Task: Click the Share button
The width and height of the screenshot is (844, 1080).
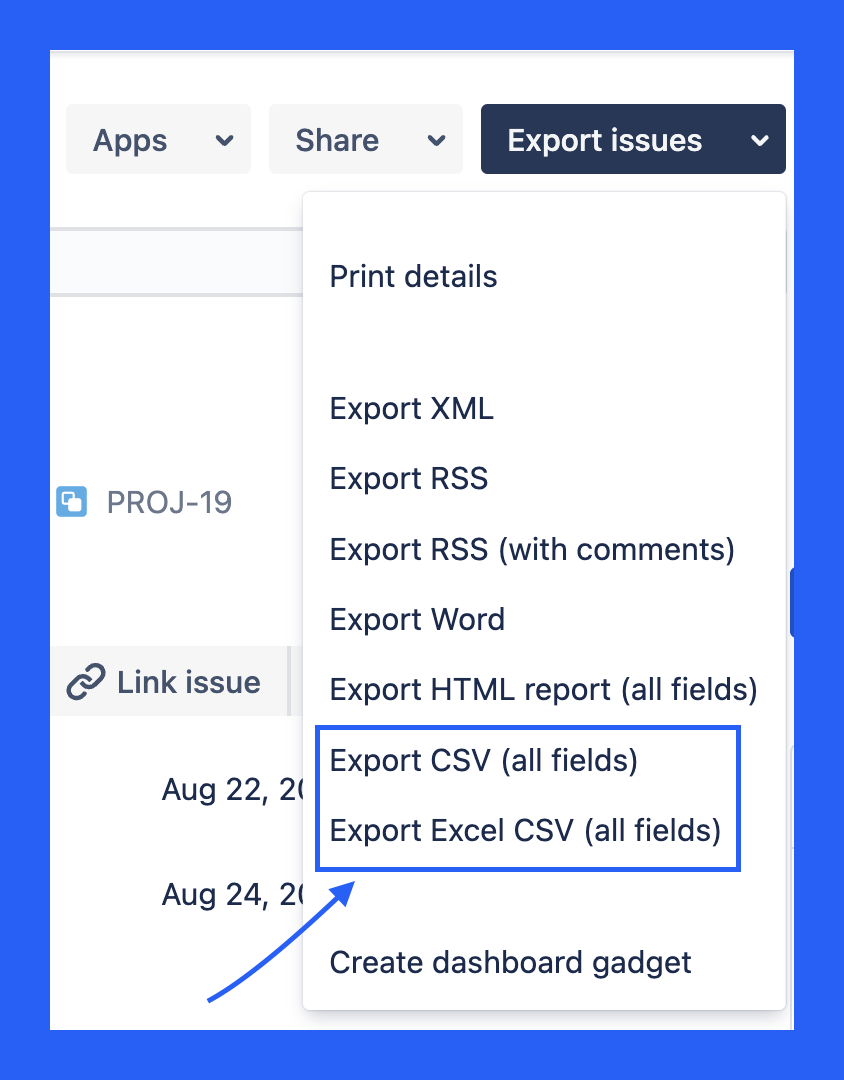Action: [x=335, y=139]
